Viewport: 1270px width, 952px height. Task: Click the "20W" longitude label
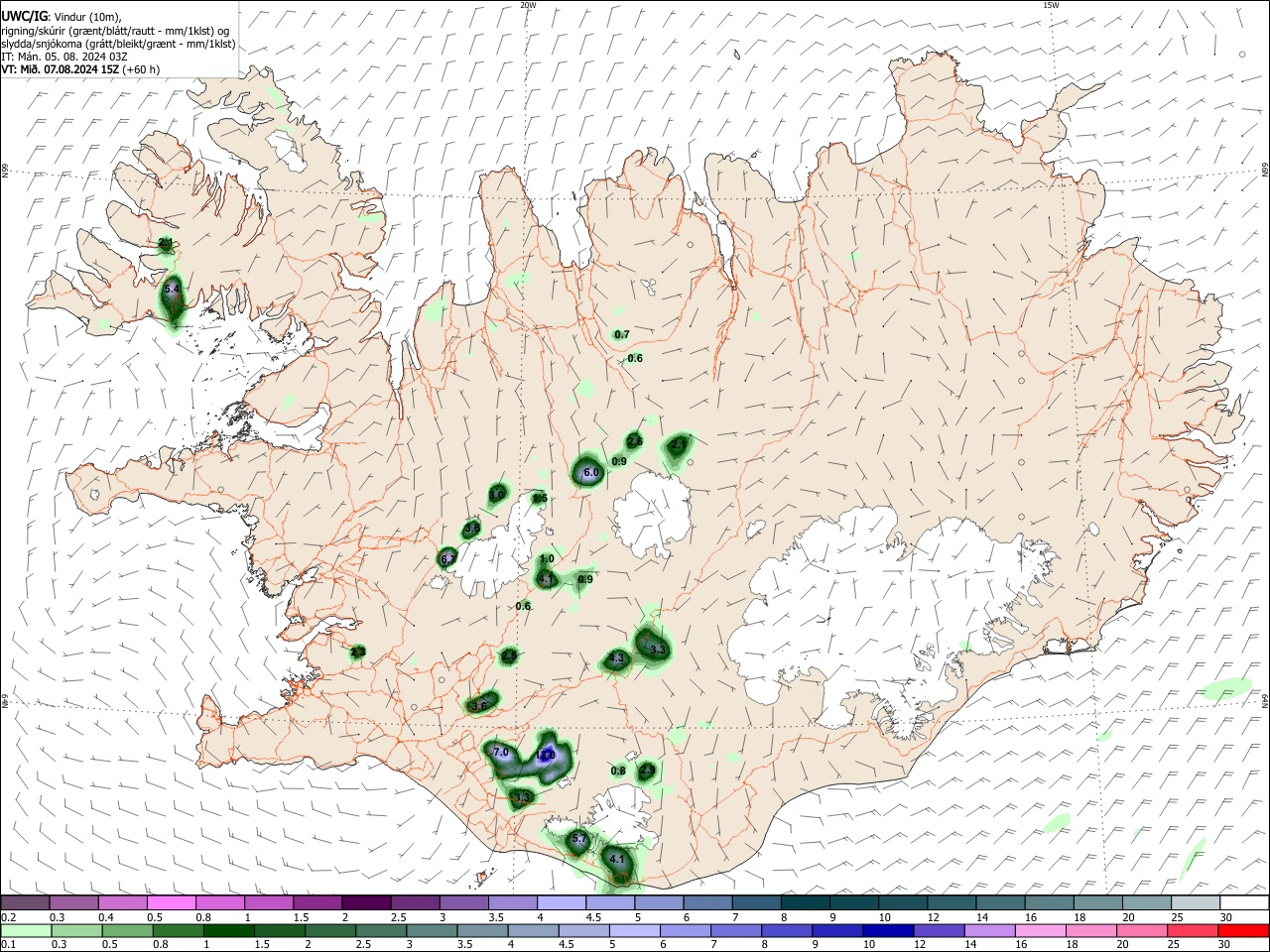tap(528, 5)
